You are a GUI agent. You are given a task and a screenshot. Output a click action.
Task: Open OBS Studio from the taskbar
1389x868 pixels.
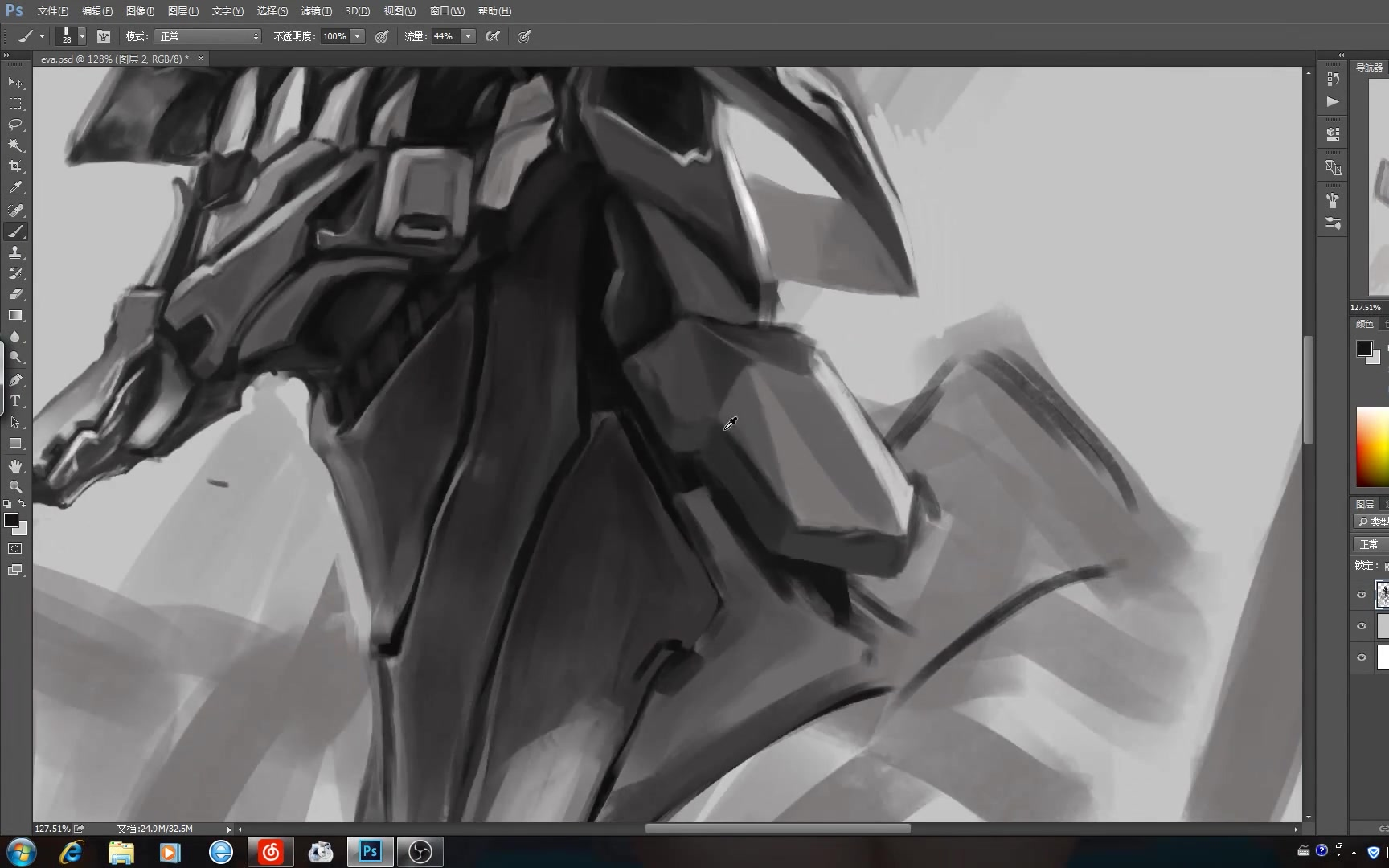tap(420, 852)
